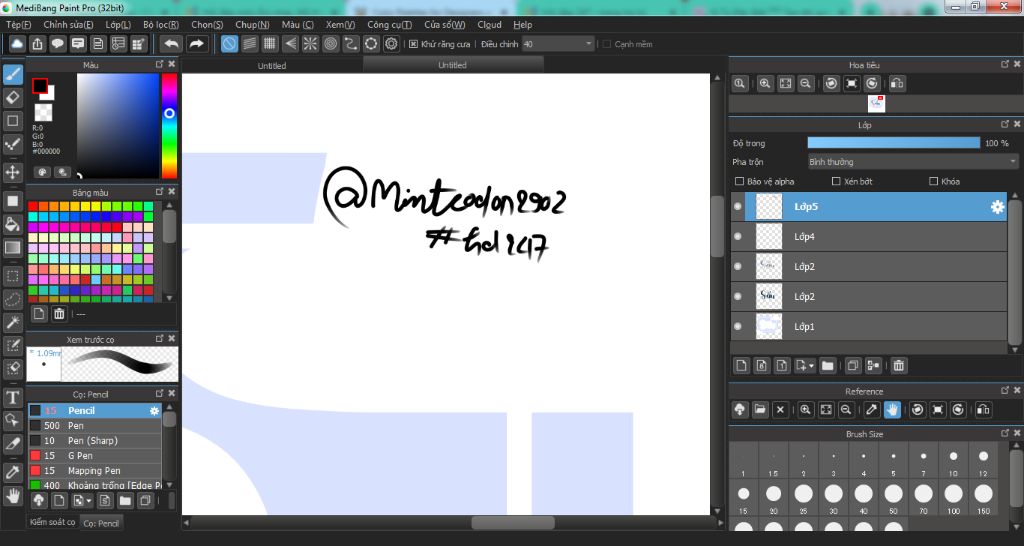Select the Hand tool in left toolbar

(x=13, y=496)
